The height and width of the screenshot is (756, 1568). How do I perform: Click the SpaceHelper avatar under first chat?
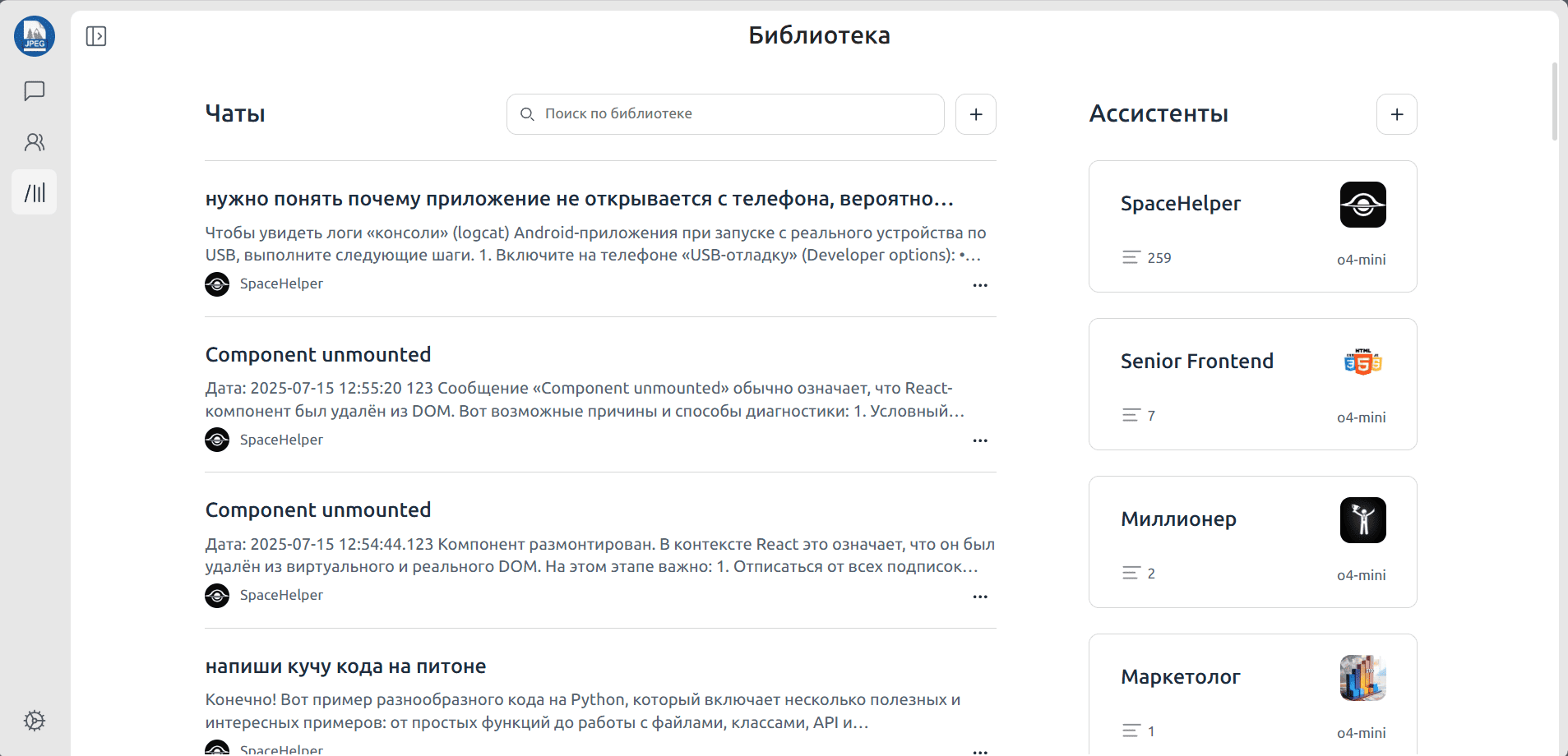(217, 284)
